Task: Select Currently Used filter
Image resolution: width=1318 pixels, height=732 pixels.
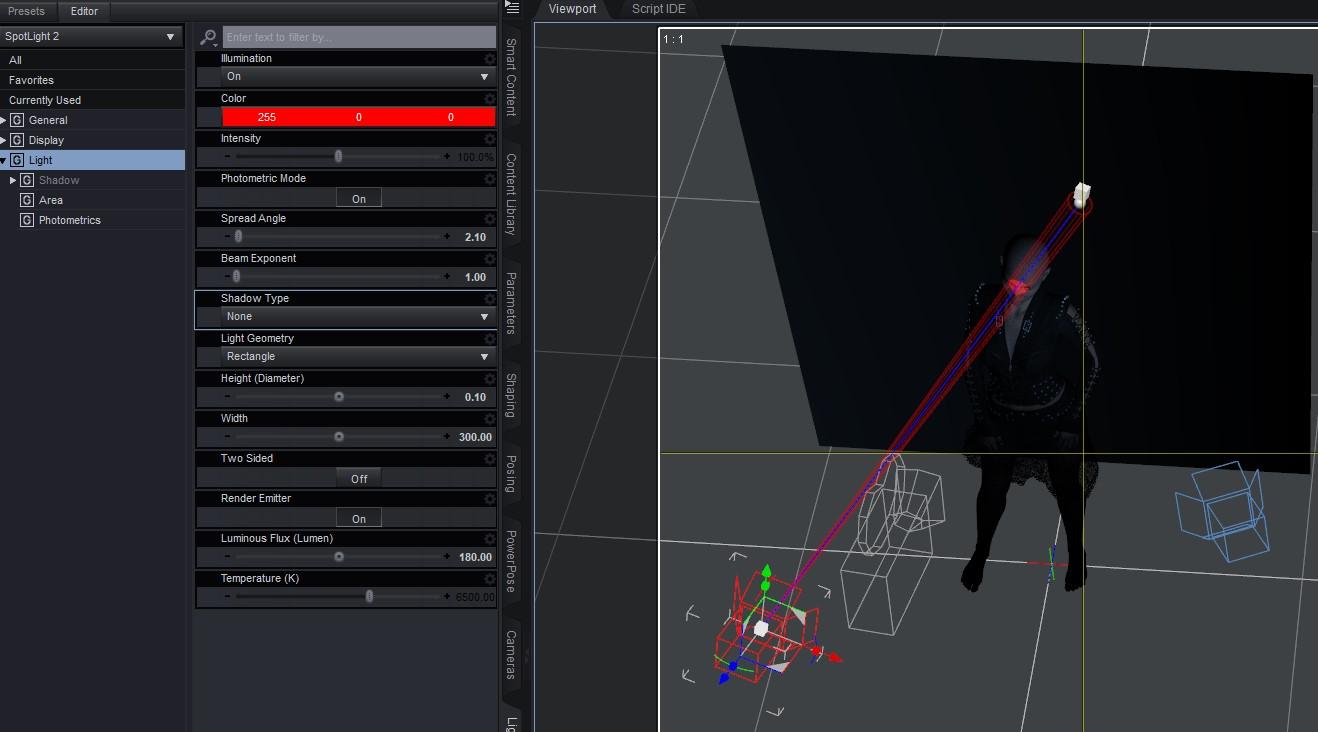Action: pyautogui.click(x=45, y=100)
